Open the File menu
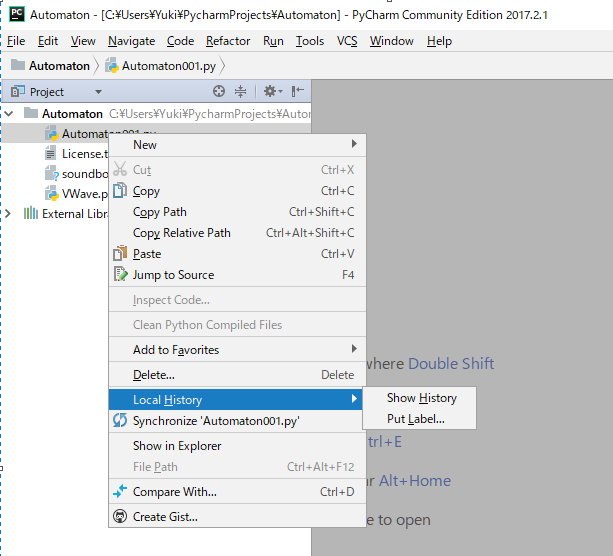Image resolution: width=613 pixels, height=556 pixels. (16, 41)
